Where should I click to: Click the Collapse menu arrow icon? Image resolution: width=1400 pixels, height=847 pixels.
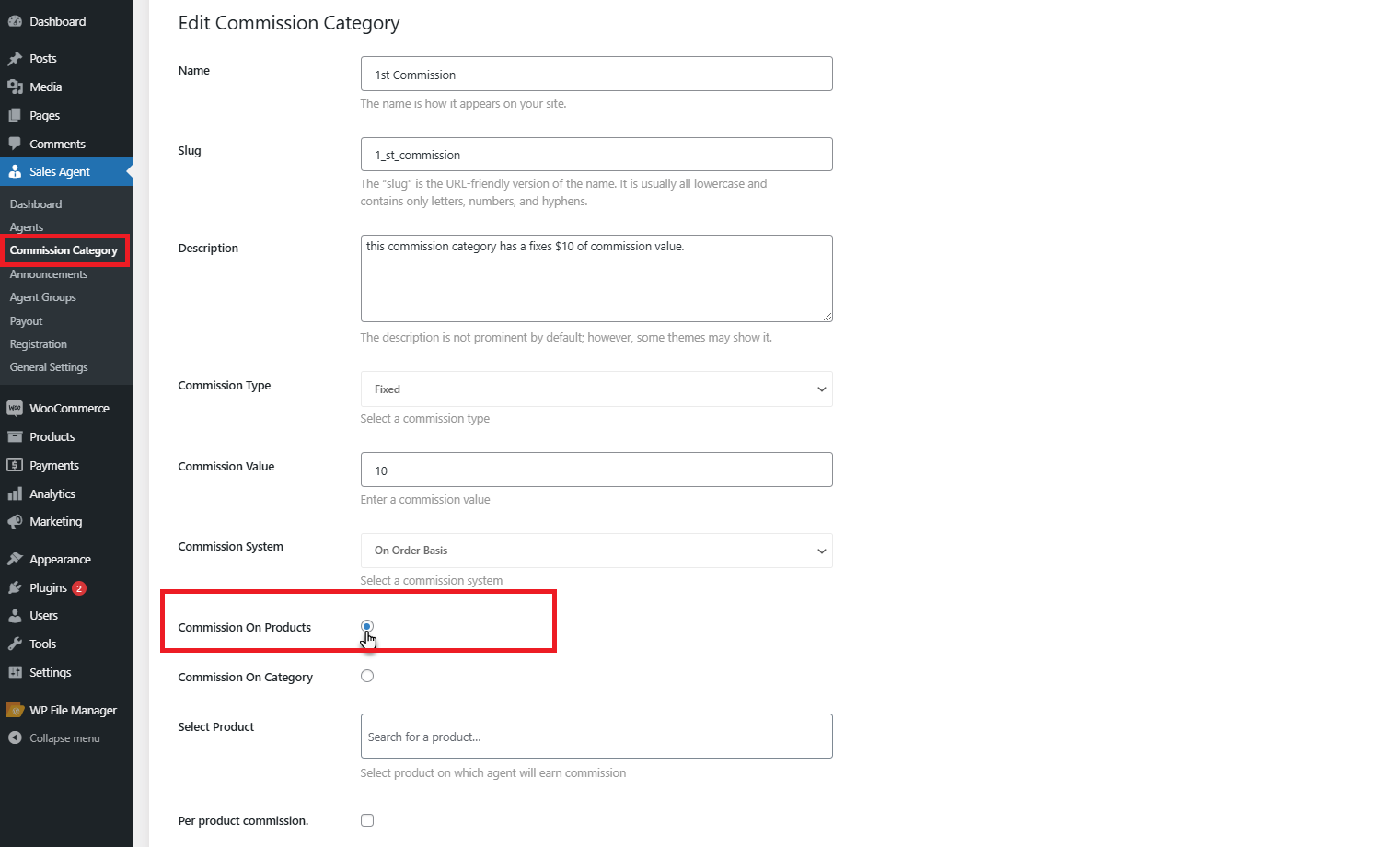[15, 737]
